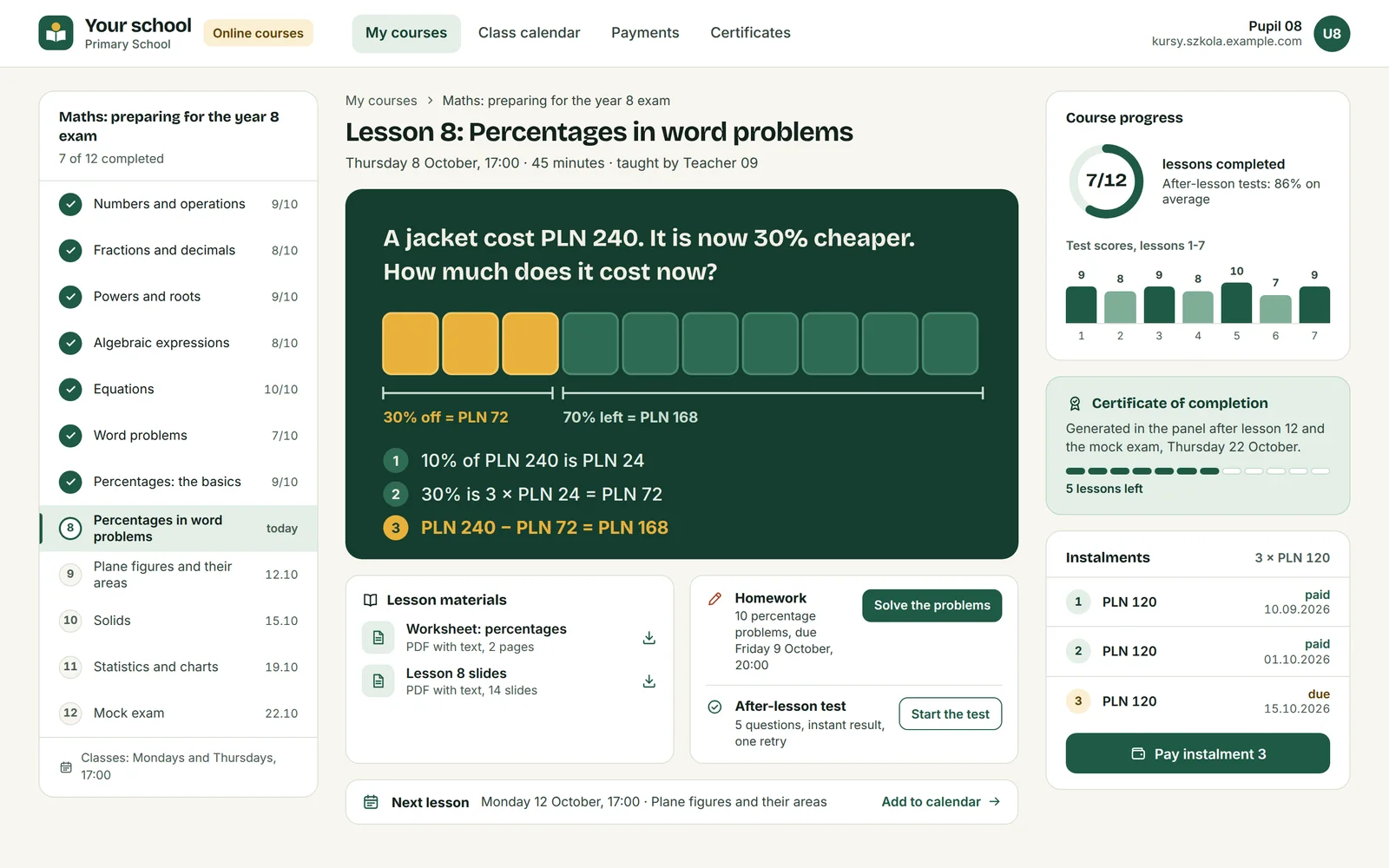
Task: Click the Certificate of completion badge icon
Action: coord(1075,404)
